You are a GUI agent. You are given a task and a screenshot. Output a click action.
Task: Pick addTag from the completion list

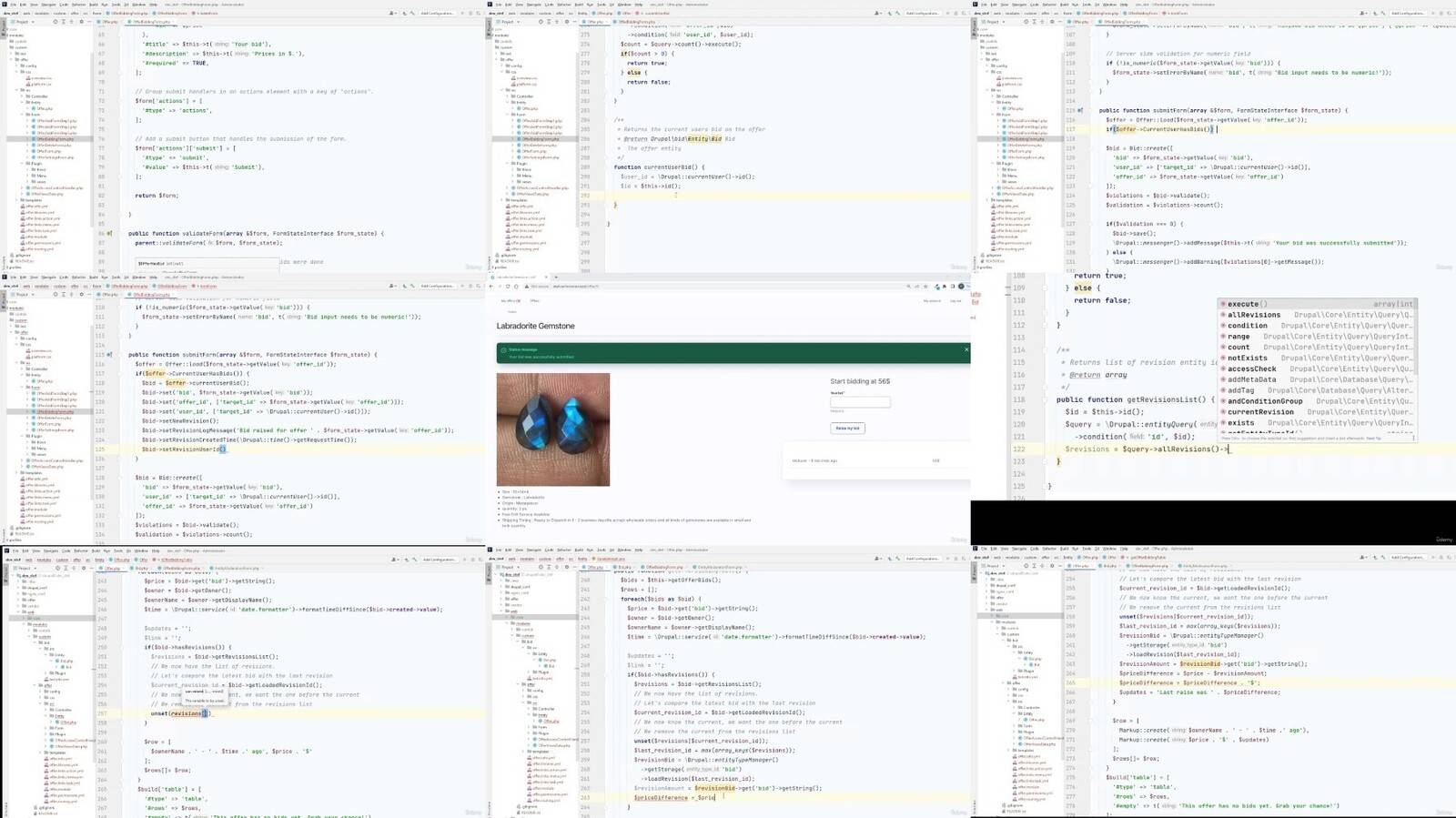tap(1317, 390)
